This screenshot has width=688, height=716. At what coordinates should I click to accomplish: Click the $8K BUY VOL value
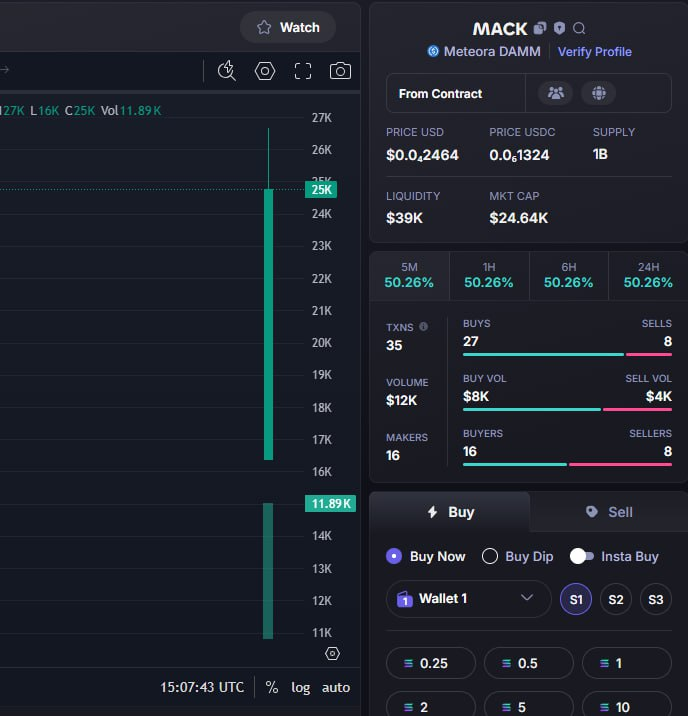[476, 396]
